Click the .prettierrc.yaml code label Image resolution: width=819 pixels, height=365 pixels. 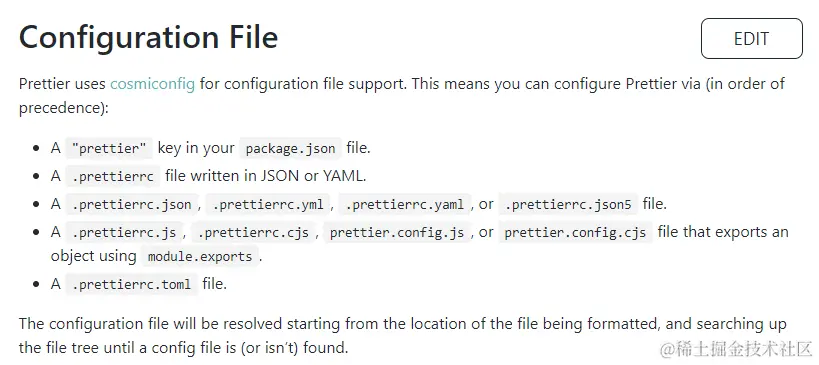coord(405,204)
